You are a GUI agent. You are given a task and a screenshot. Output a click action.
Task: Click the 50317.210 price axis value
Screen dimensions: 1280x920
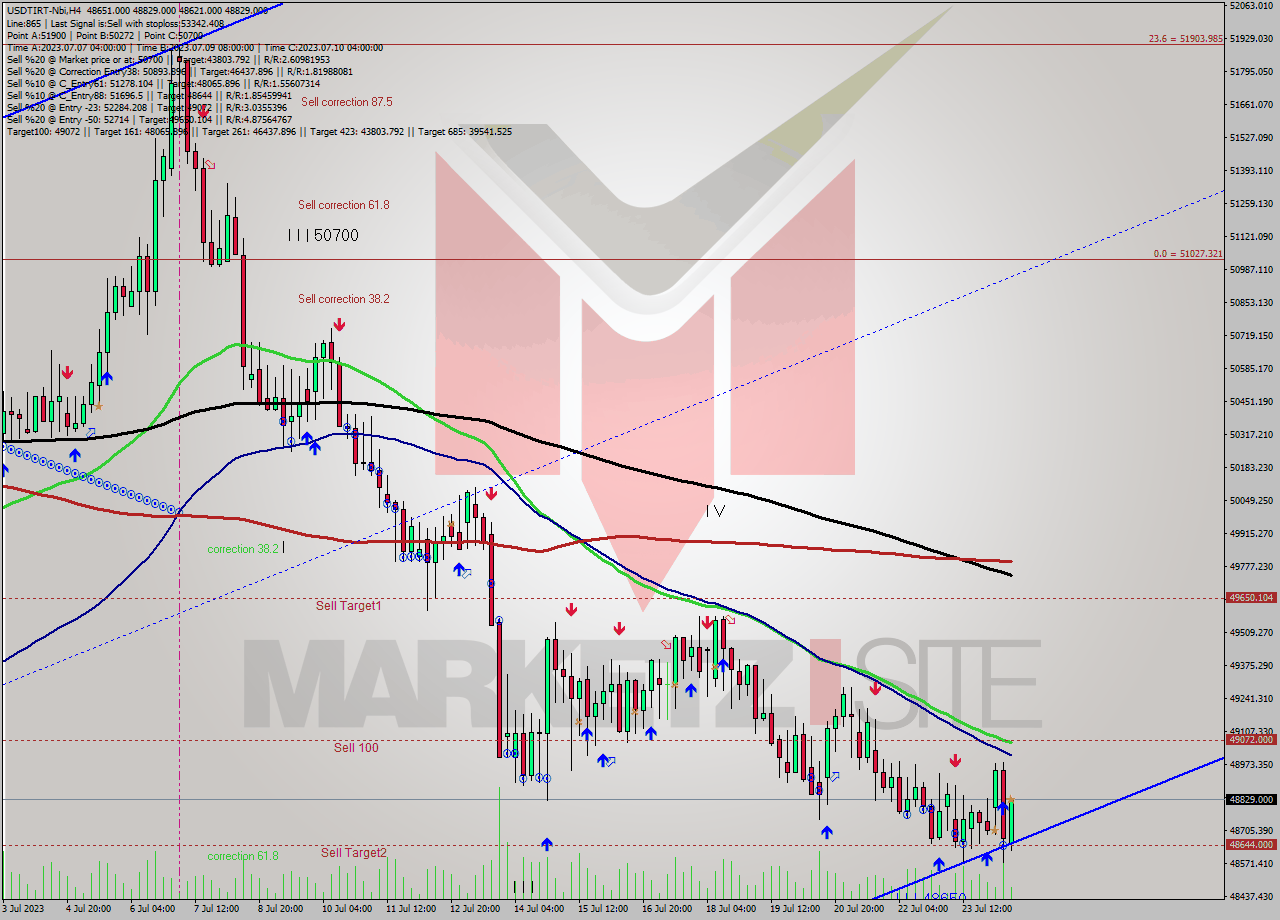click(1251, 434)
